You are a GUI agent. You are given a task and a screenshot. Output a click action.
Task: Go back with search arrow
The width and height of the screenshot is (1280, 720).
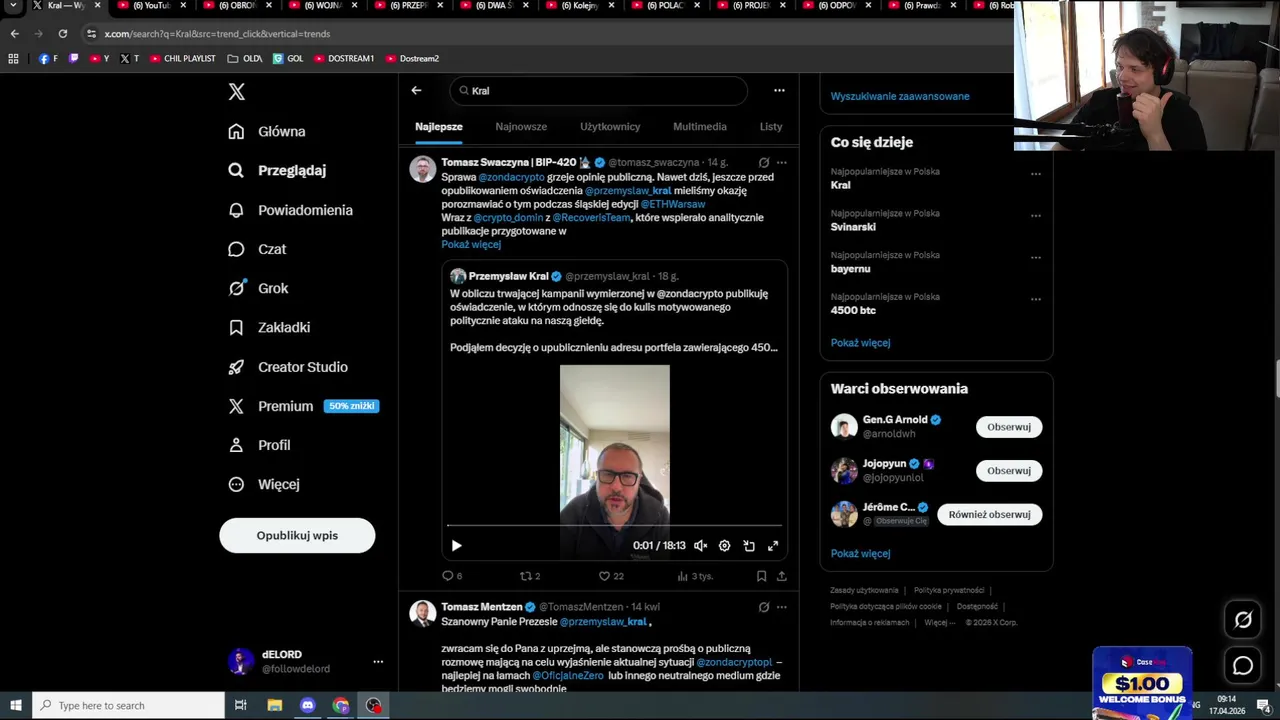click(416, 90)
